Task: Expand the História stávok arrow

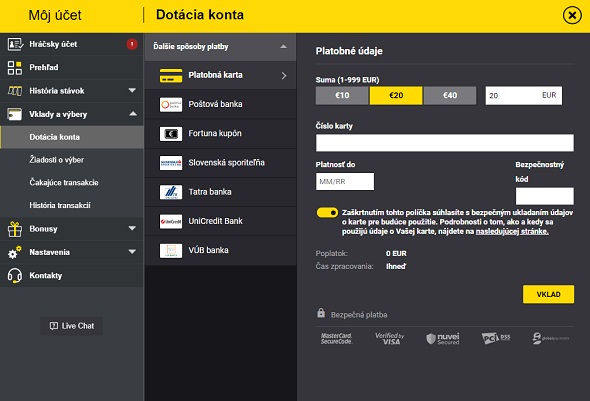Action: 132,90
